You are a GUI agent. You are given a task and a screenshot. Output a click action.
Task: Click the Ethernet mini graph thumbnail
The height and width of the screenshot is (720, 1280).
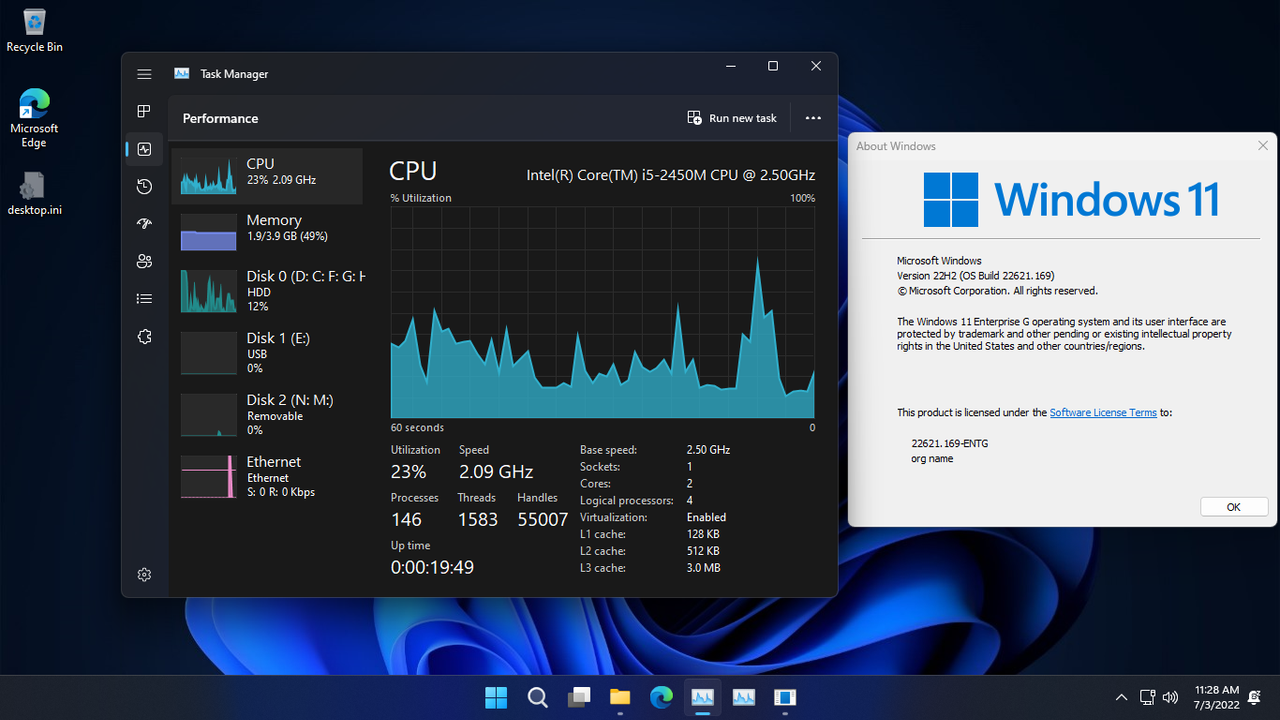pos(209,476)
